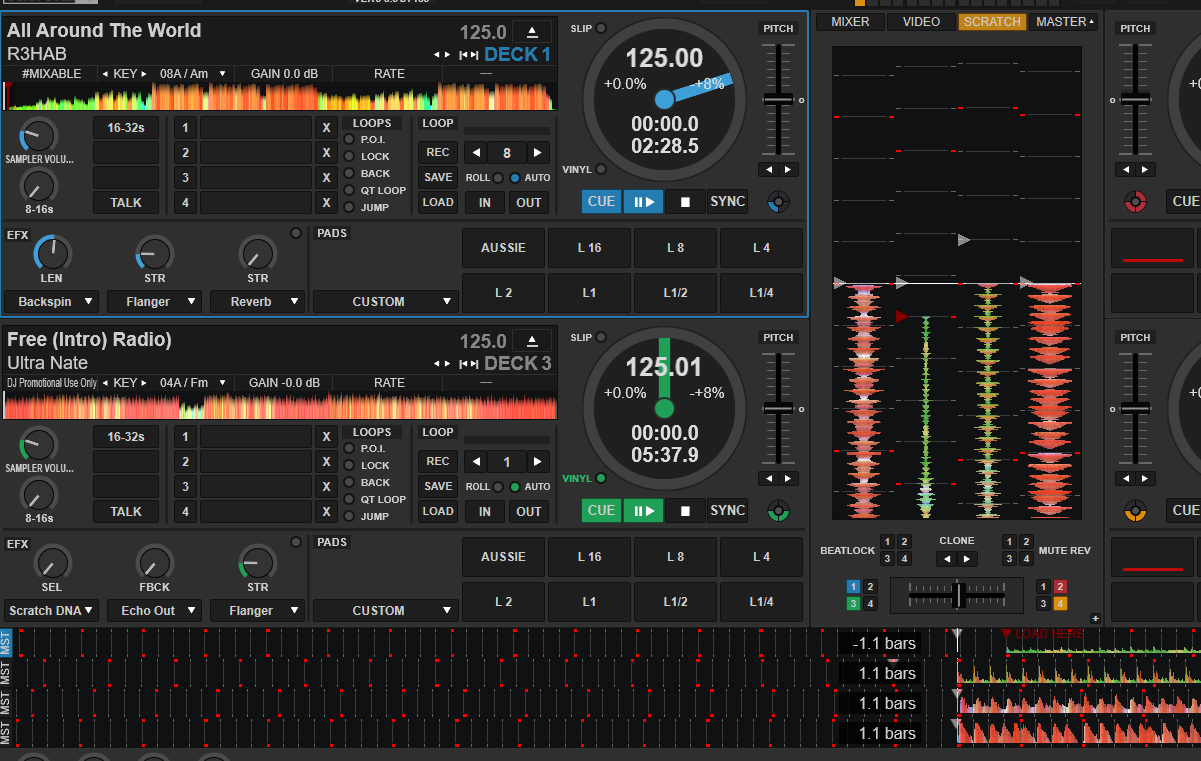Toggle the Deck 1 EFX on/off indicator
1201x761 pixels.
click(296, 233)
